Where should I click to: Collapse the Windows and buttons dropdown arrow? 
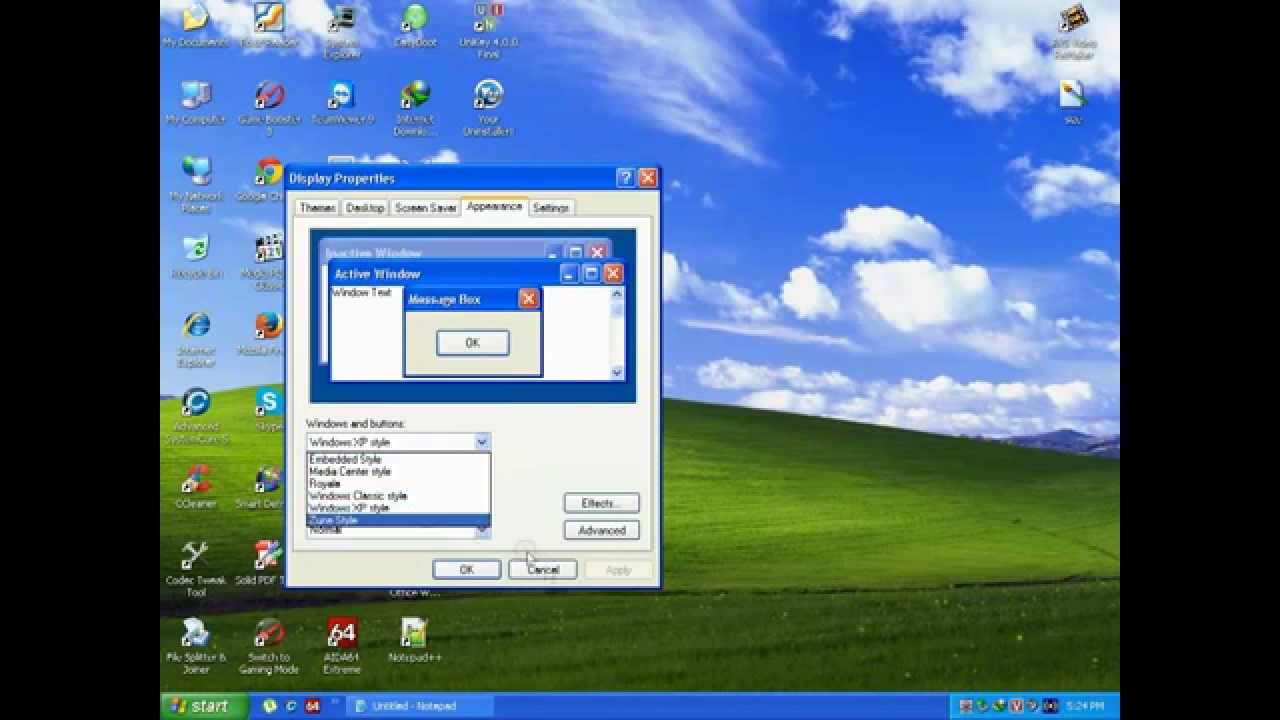[481, 441]
